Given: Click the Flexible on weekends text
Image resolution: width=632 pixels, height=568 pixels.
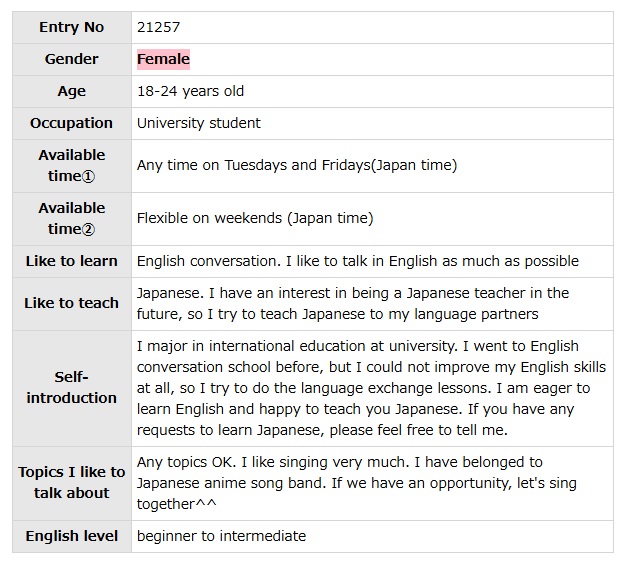Looking at the screenshot, I should 254,218.
